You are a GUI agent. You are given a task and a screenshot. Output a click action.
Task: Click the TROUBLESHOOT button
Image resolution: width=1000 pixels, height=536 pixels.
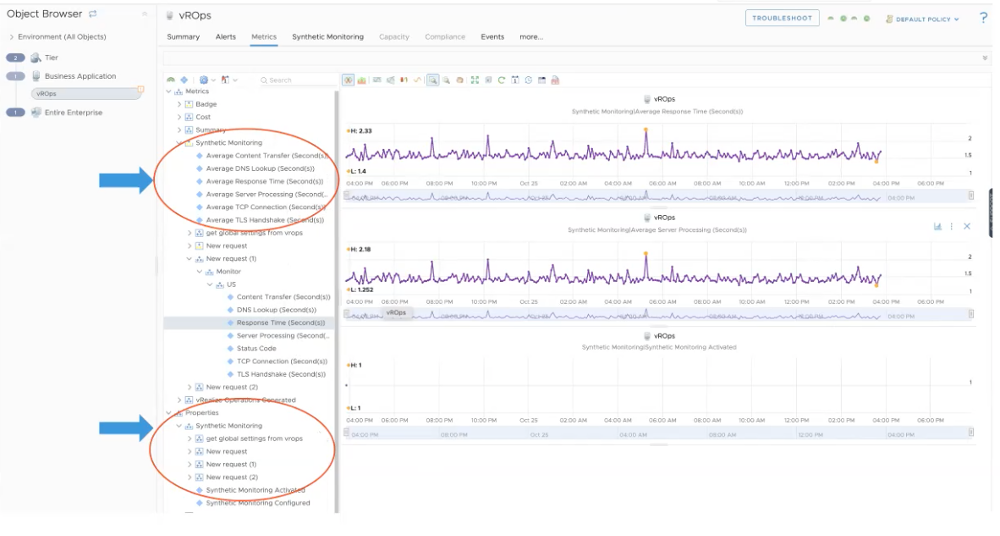(x=782, y=18)
